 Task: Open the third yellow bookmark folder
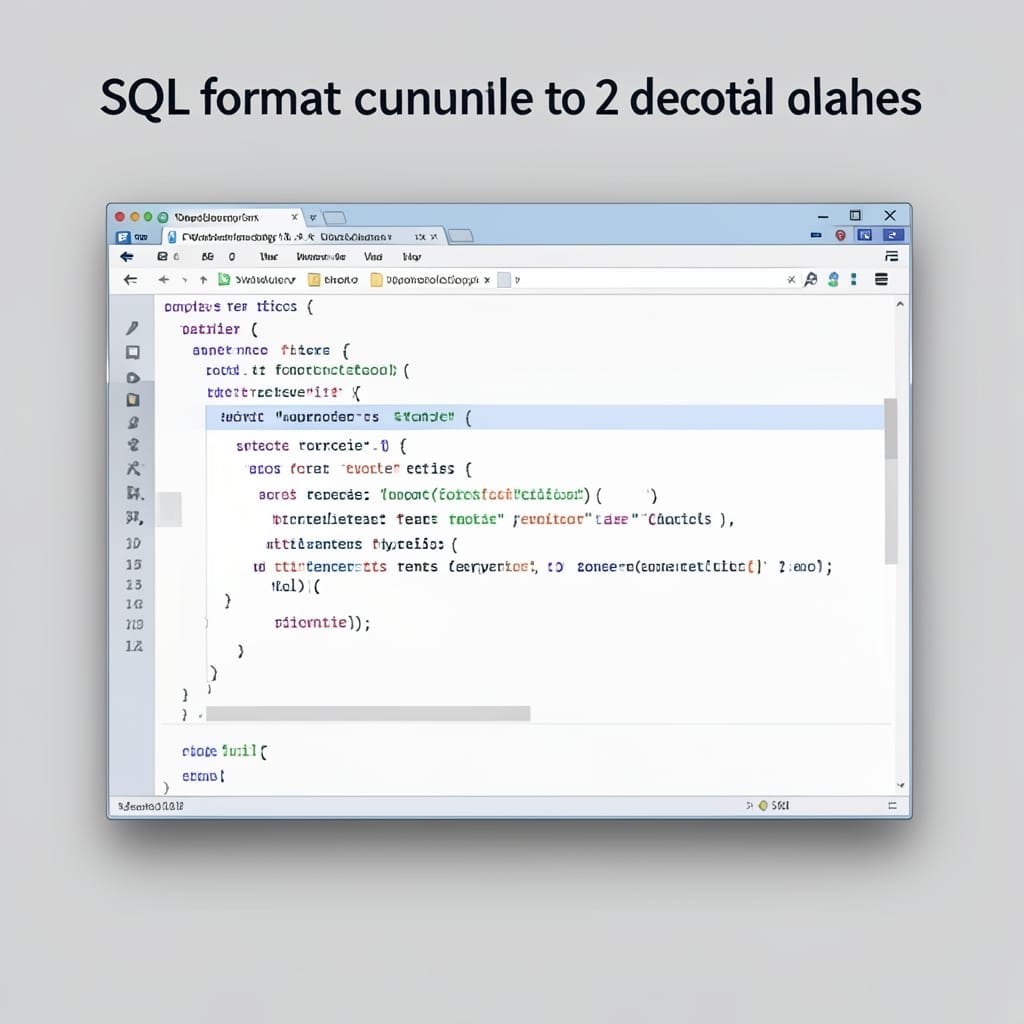pos(424,280)
